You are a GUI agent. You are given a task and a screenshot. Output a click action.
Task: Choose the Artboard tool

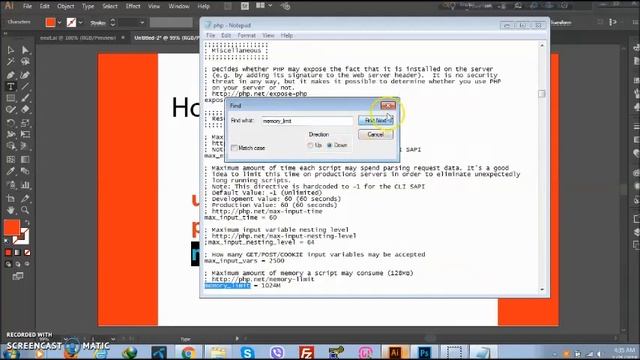pyautogui.click(x=11, y=198)
